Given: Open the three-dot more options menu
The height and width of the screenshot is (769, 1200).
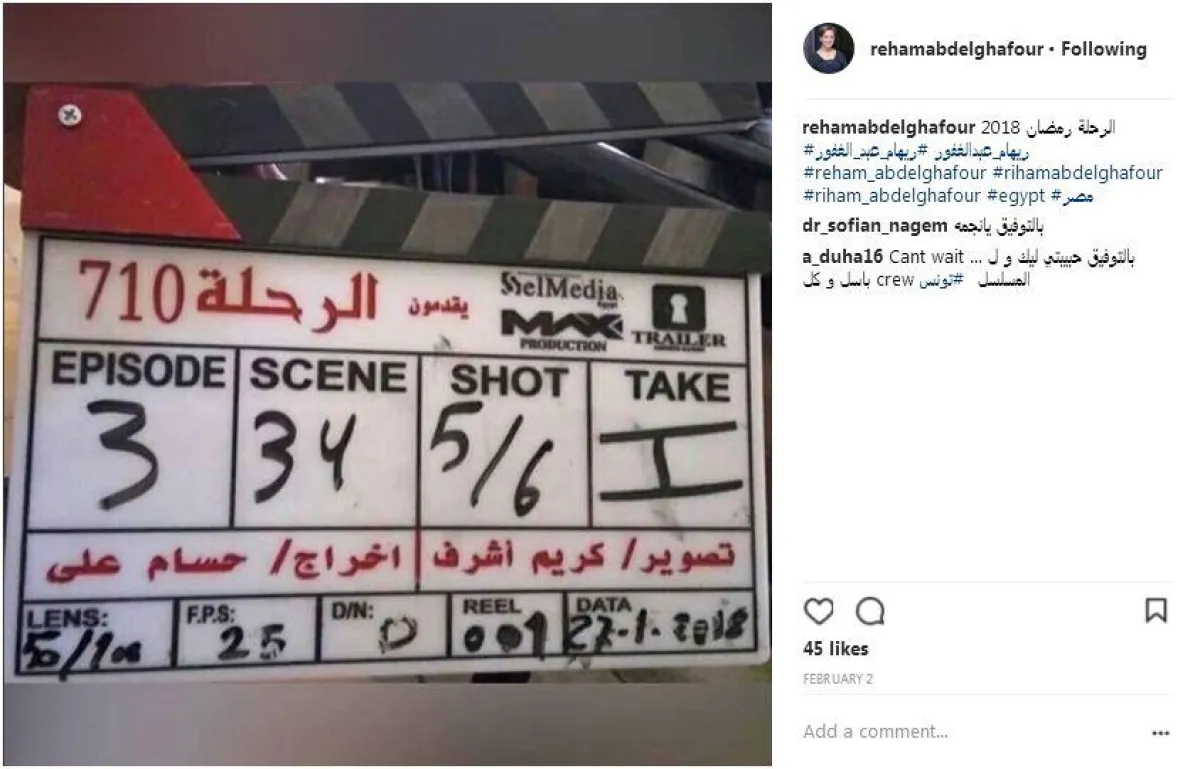Looking at the screenshot, I should pos(1160,733).
